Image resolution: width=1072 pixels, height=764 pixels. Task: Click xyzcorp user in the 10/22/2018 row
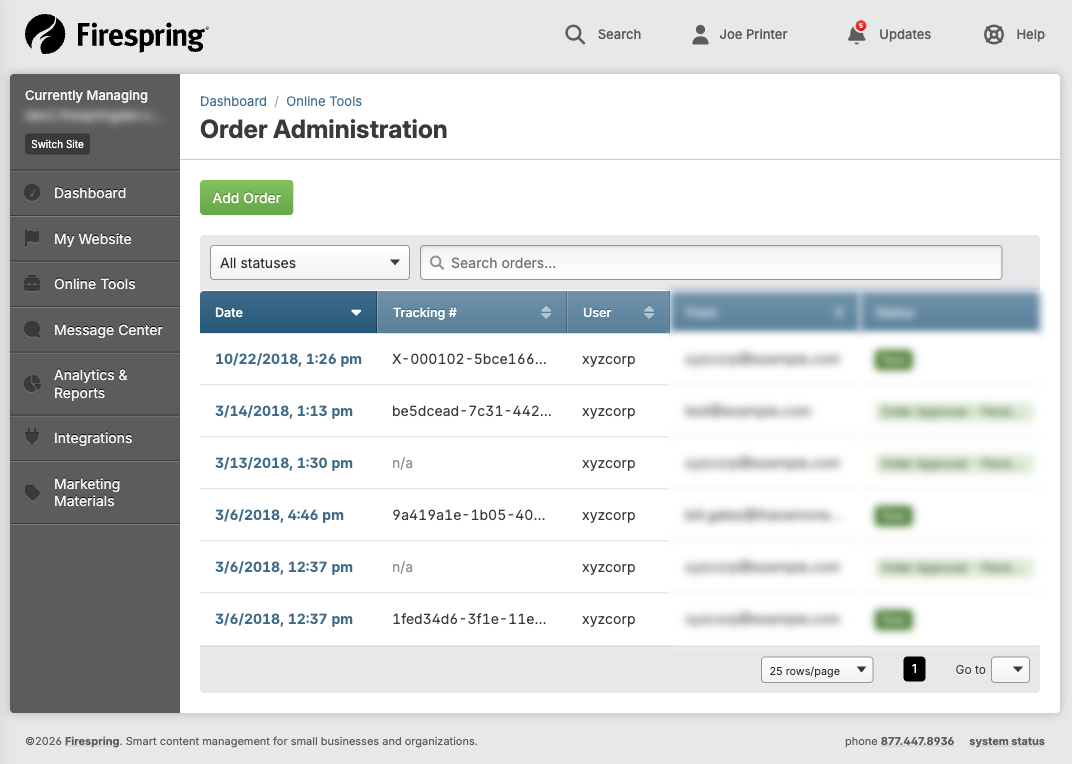(608, 359)
